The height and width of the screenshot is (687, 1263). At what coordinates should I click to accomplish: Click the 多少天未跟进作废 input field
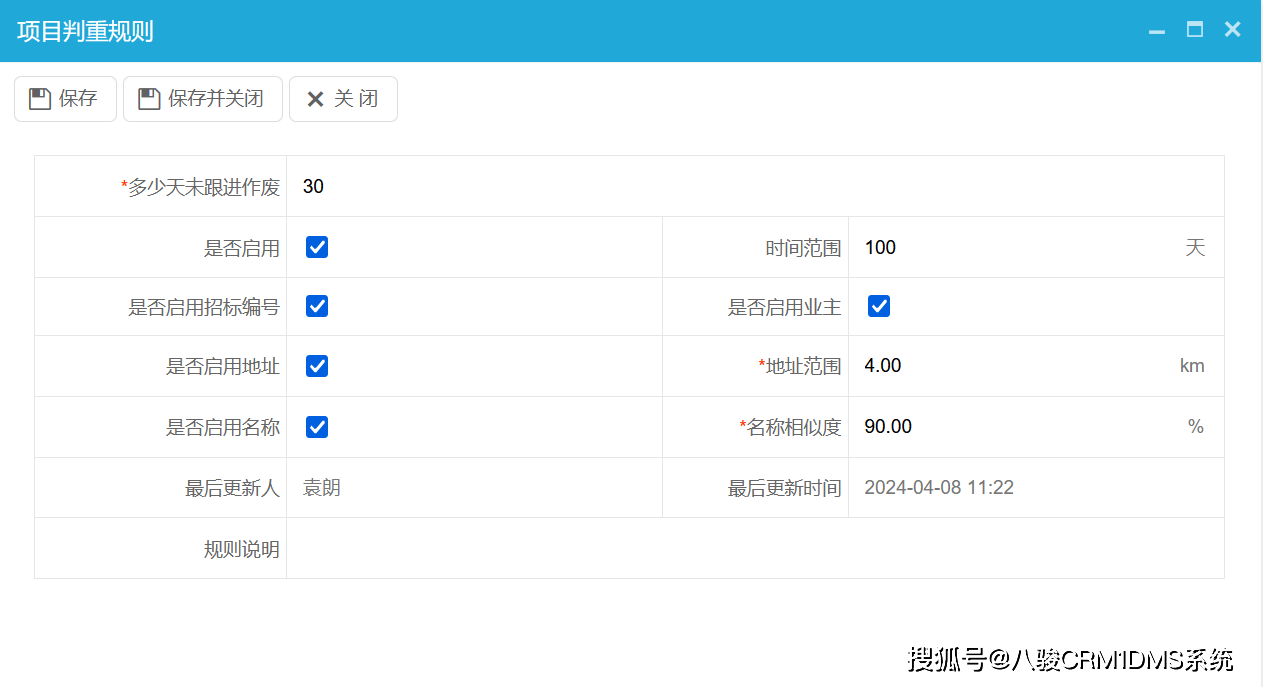click(750, 187)
